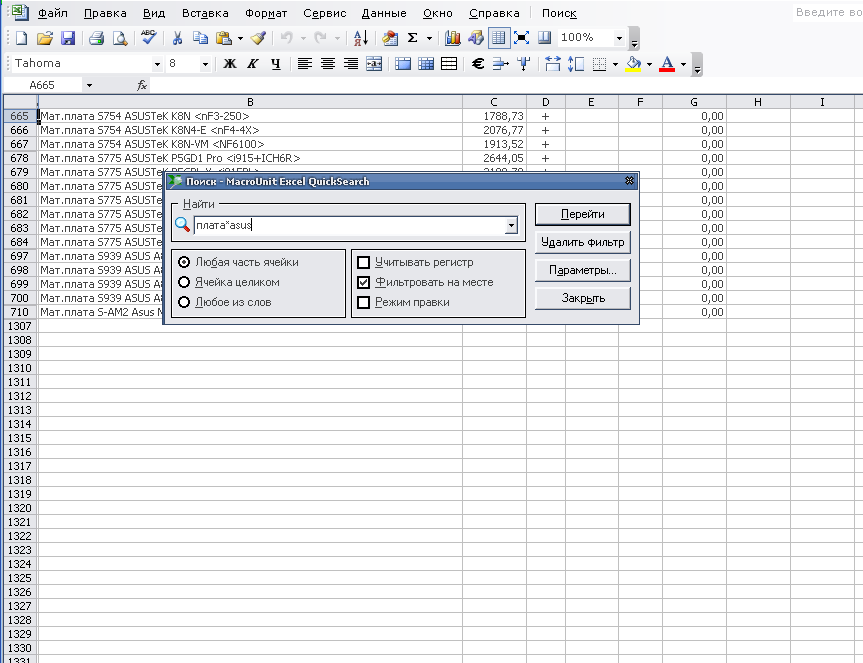
Task: Click the Save (floppy disk) icon
Action: click(x=68, y=38)
